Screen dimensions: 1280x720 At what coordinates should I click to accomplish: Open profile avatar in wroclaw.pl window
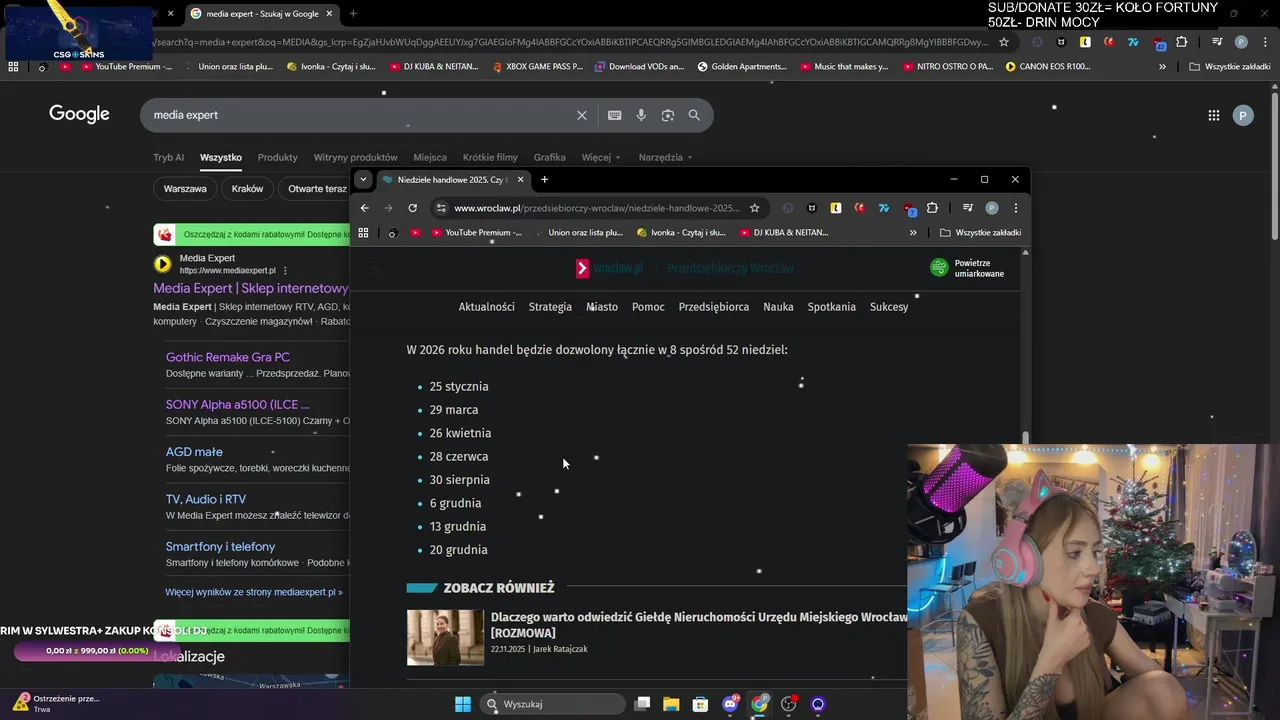click(992, 208)
